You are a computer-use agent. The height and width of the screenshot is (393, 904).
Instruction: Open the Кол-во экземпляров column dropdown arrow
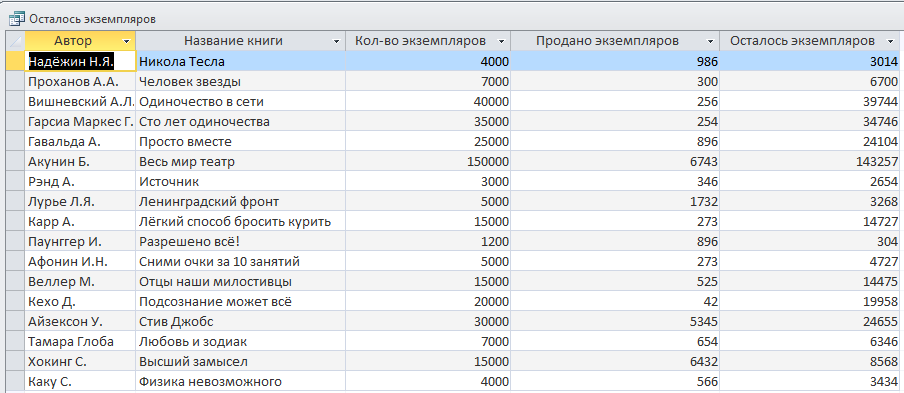(501, 41)
